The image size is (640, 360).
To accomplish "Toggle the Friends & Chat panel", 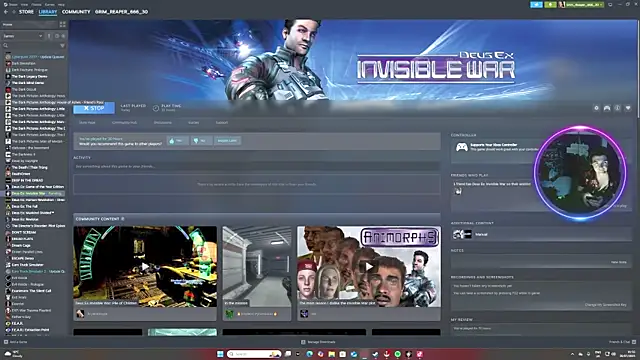I will click(x=622, y=342).
